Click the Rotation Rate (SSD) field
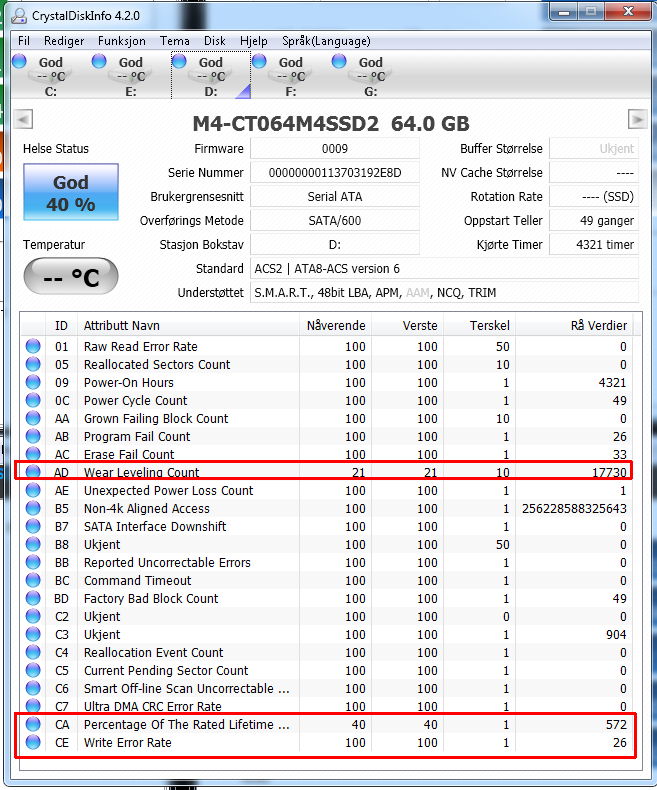Screen dimensions: 657x790 [594, 196]
